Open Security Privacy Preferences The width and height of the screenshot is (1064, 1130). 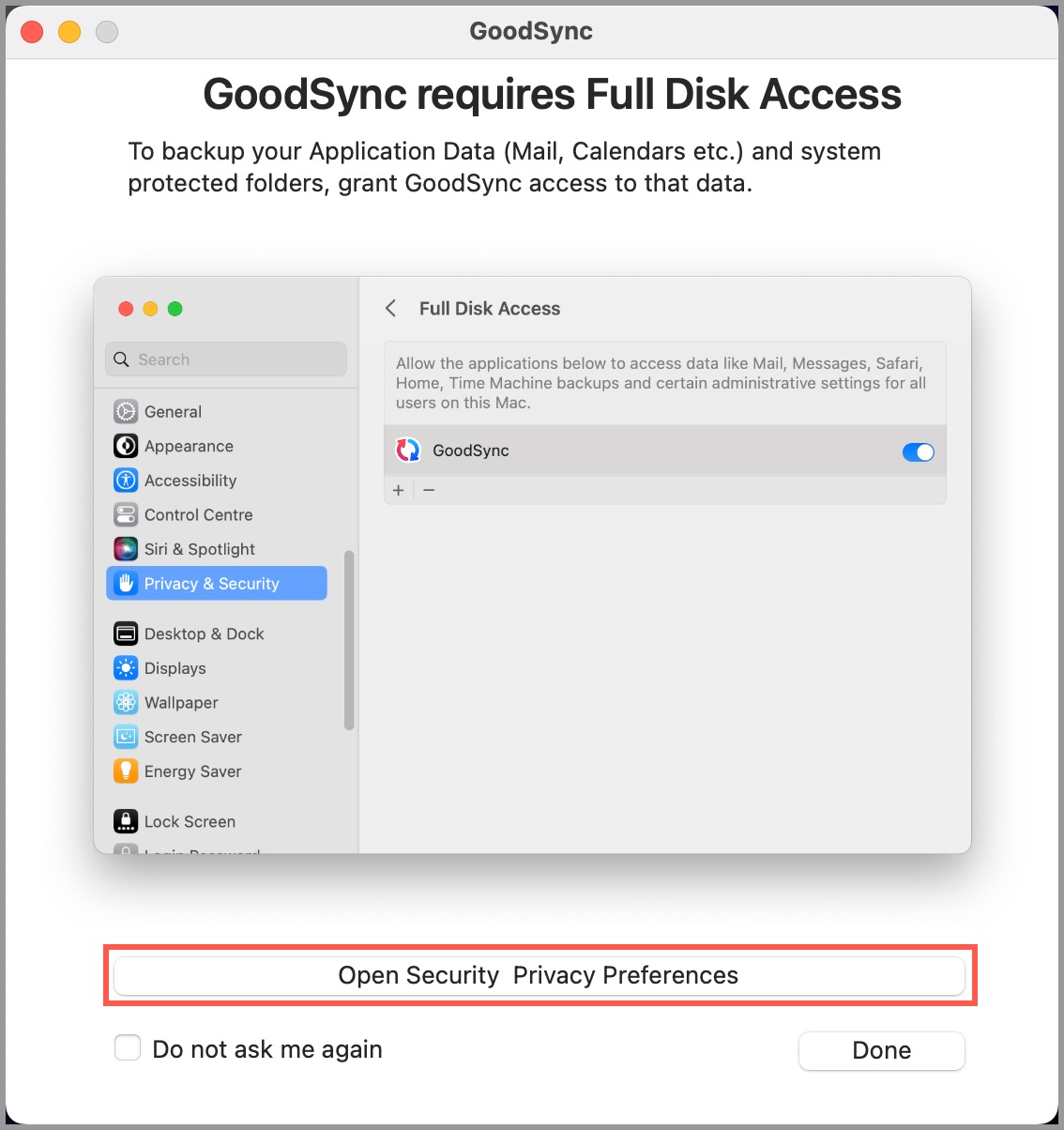540,975
